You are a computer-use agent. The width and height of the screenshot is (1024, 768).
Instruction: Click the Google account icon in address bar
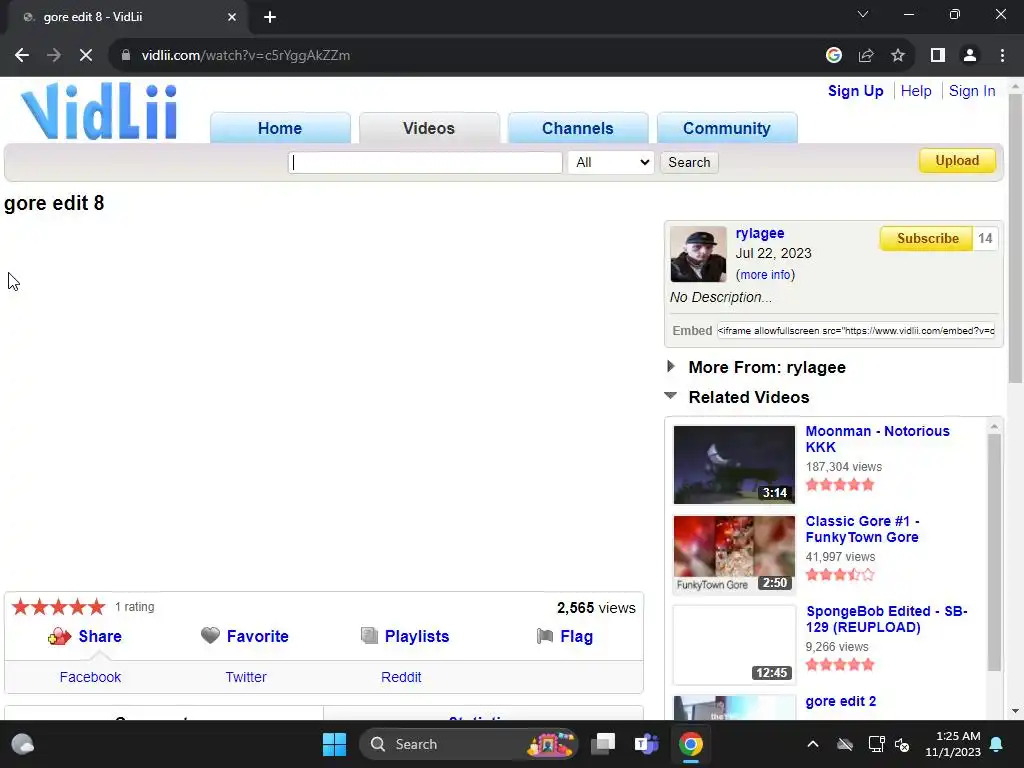833,56
